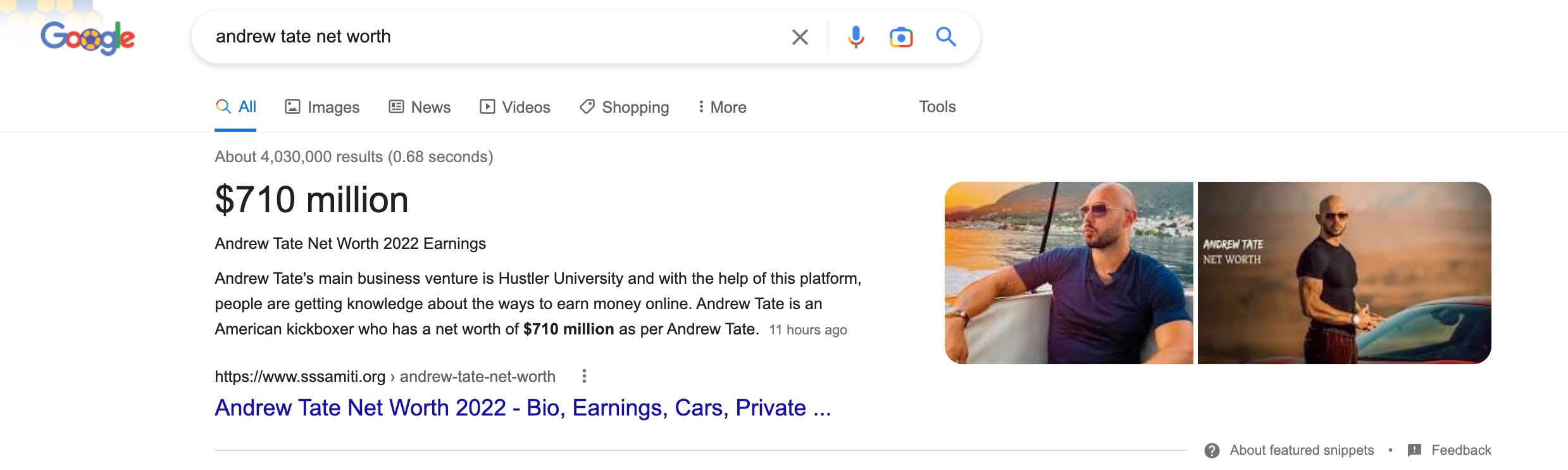Expand the More search categories menu
1568x470 pixels.
click(722, 107)
